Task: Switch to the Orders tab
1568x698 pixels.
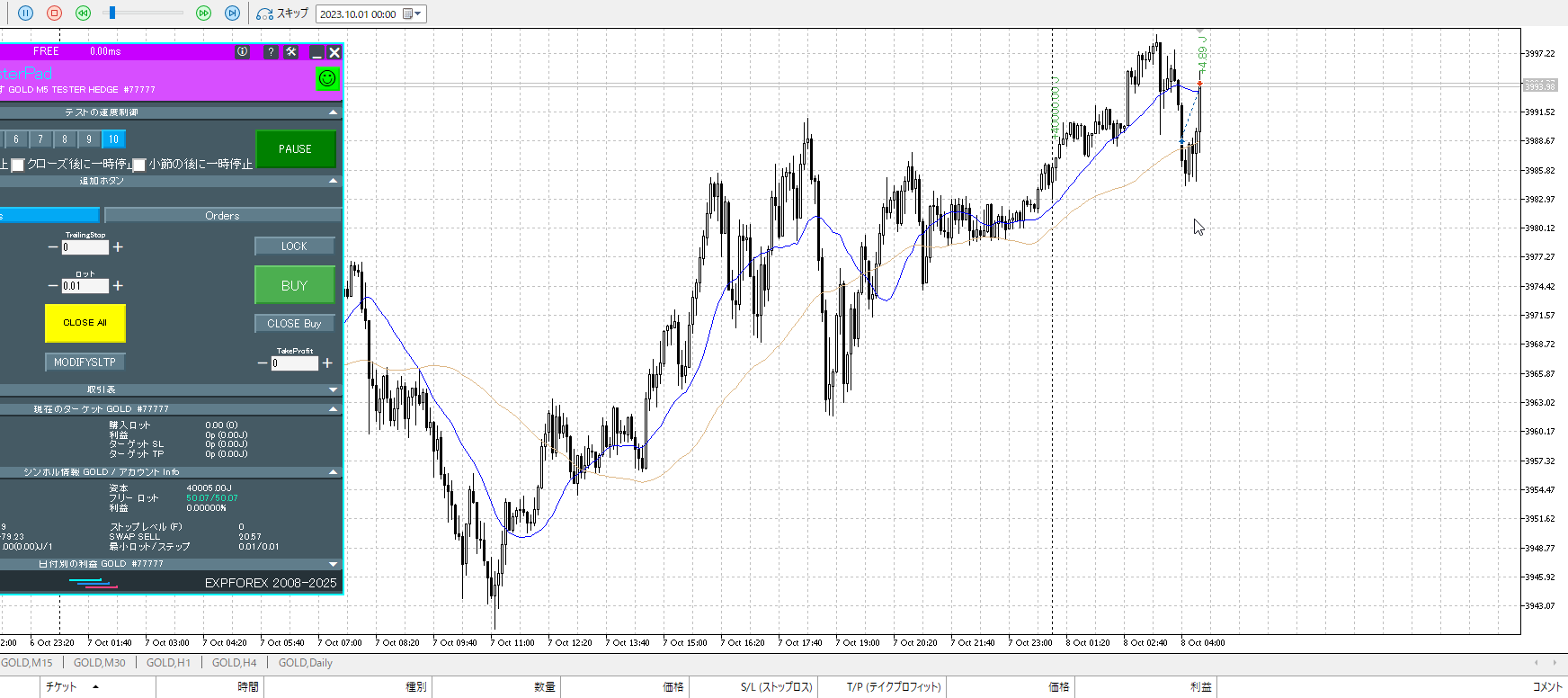Action: click(222, 216)
